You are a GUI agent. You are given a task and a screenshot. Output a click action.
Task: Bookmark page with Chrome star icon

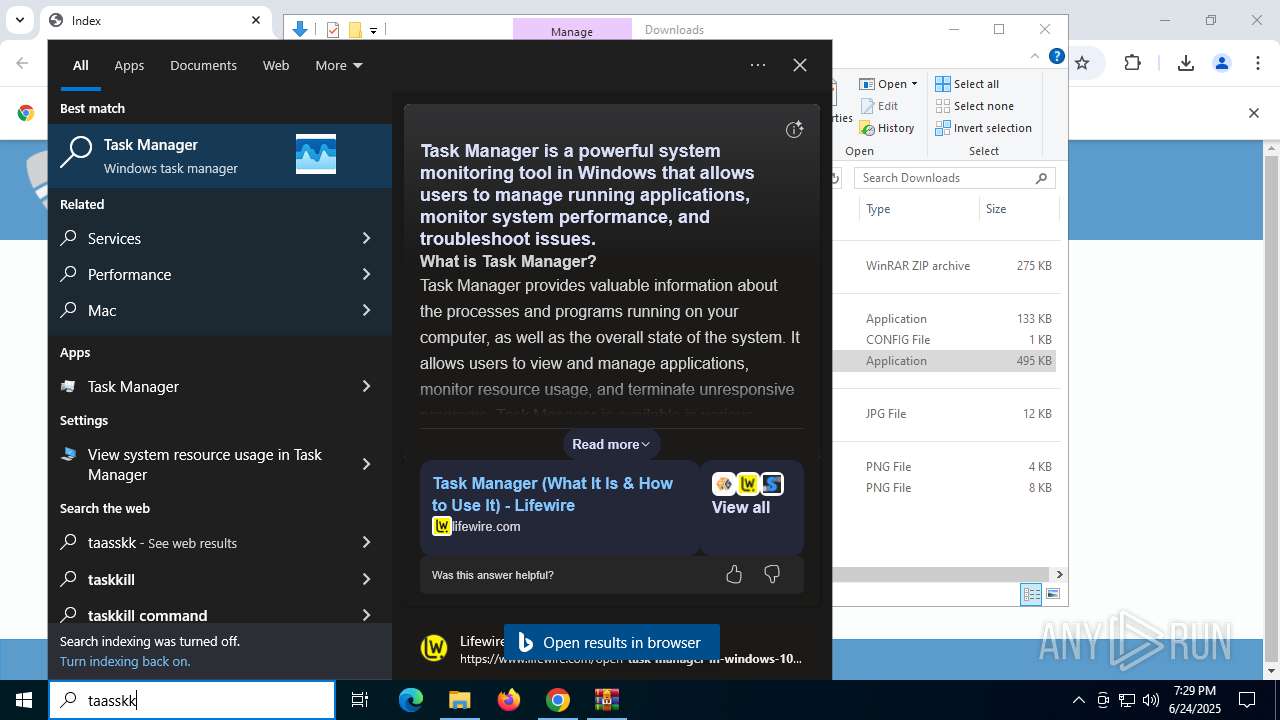(1082, 63)
